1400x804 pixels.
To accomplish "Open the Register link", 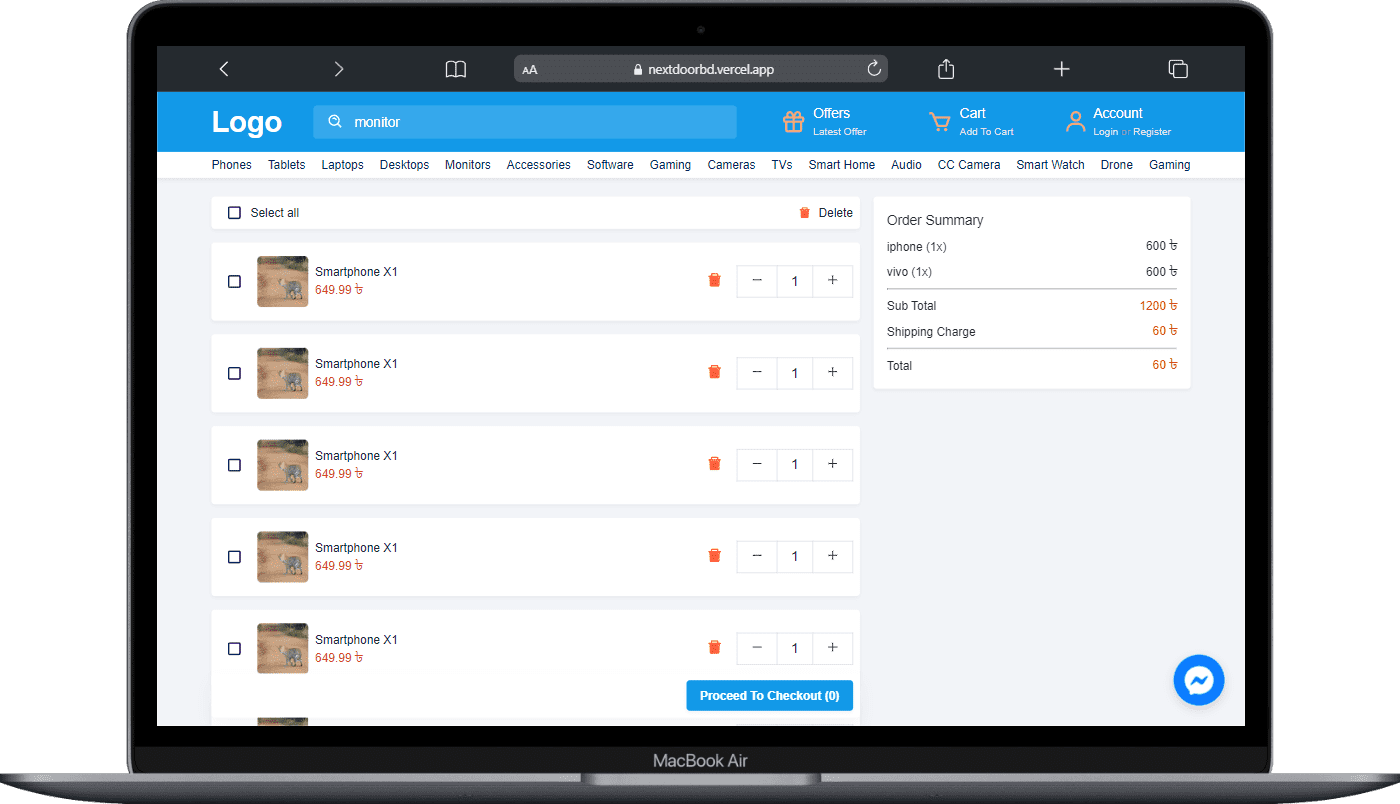I will pos(1152,132).
